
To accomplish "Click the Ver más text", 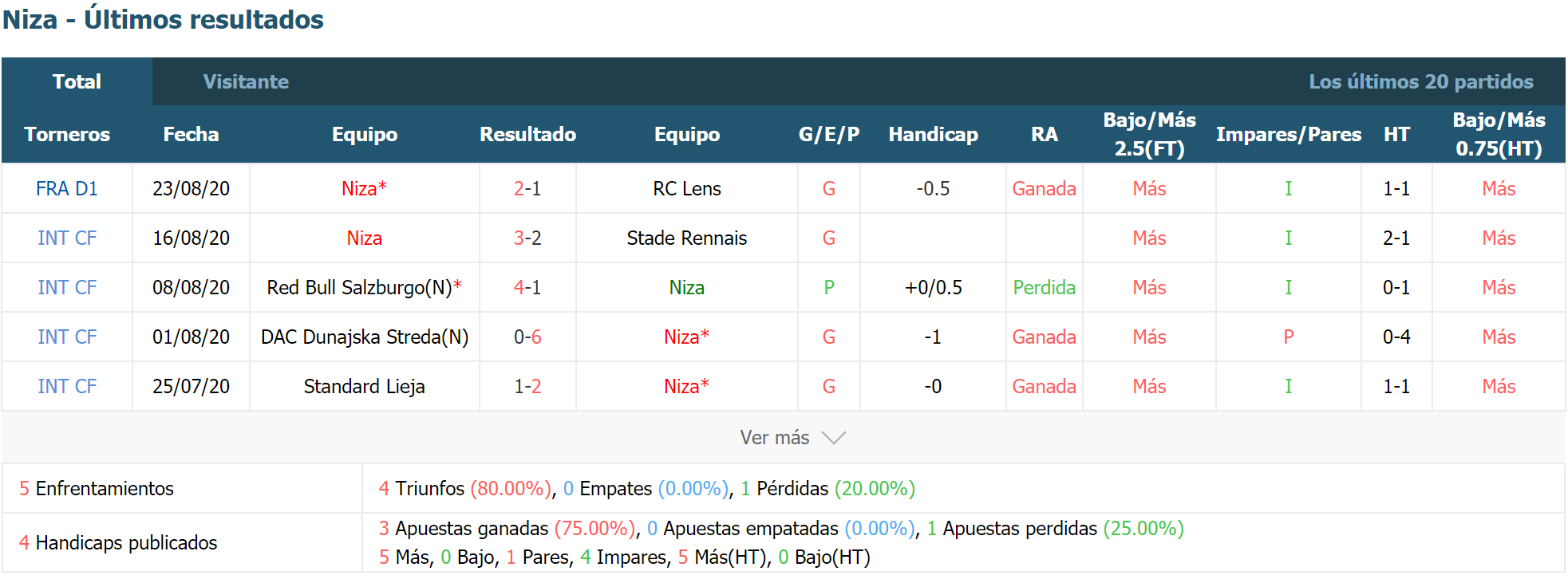I will 774,438.
